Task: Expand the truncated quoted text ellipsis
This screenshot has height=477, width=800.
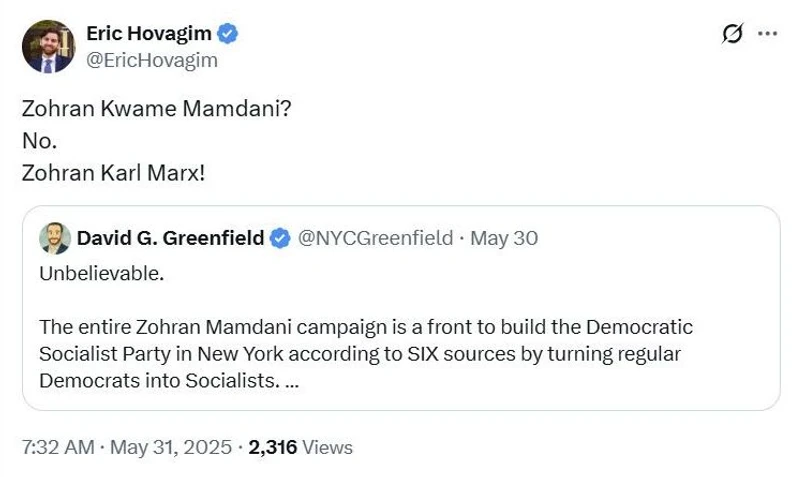Action: (291, 381)
